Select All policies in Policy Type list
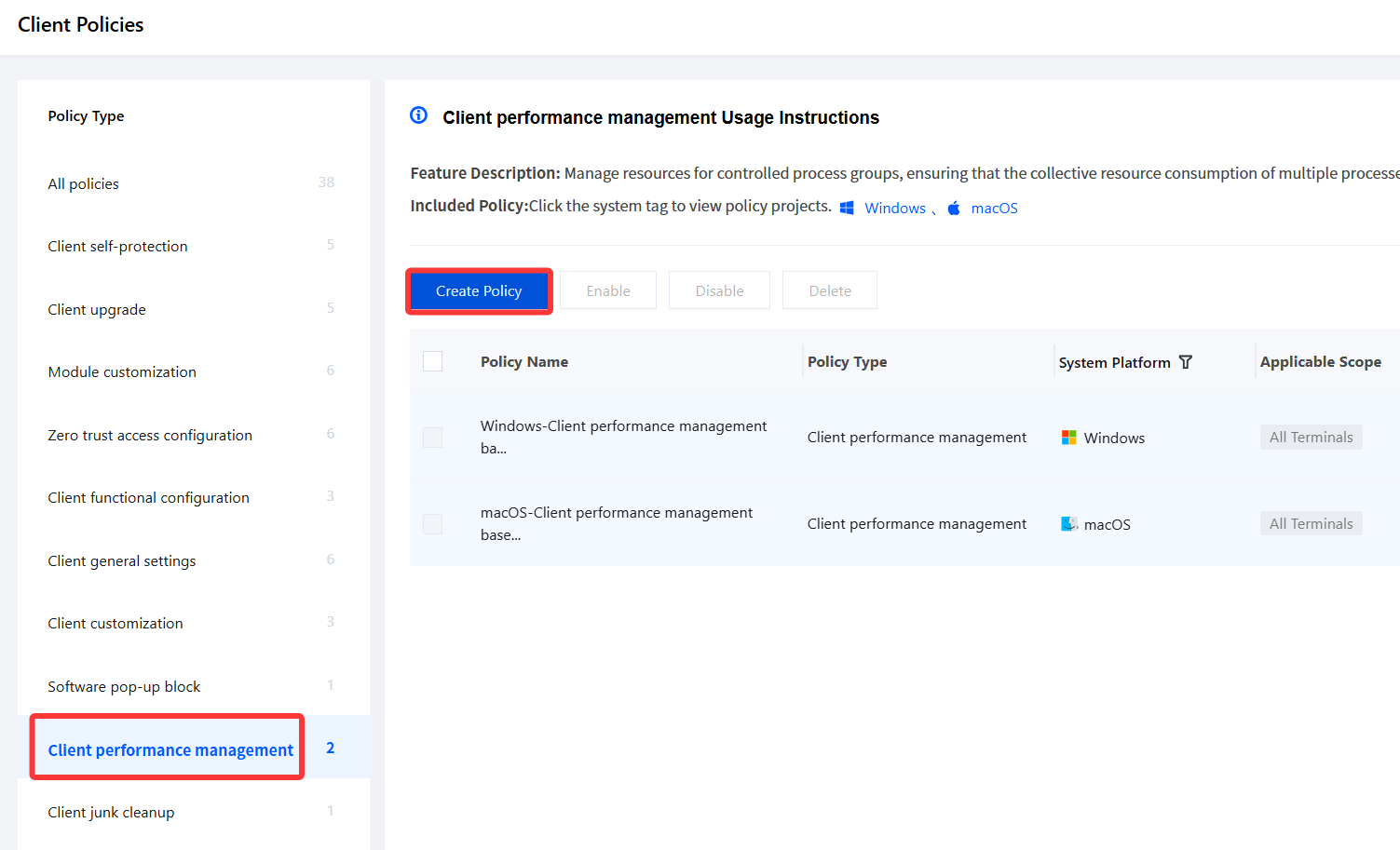This screenshot has width=1400, height=850. (x=194, y=183)
